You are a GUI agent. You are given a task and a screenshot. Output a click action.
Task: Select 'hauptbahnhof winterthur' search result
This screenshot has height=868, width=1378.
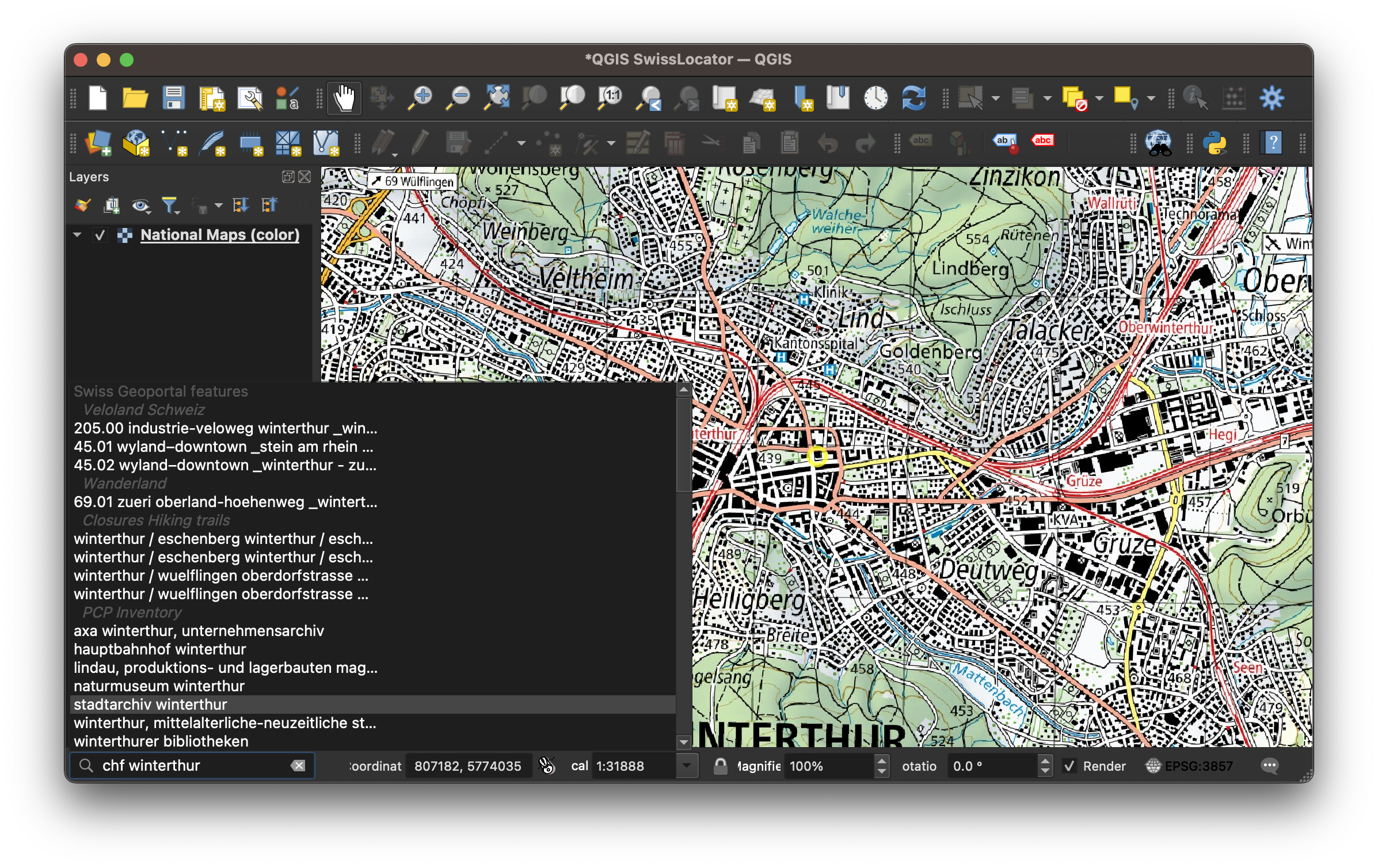click(160, 649)
